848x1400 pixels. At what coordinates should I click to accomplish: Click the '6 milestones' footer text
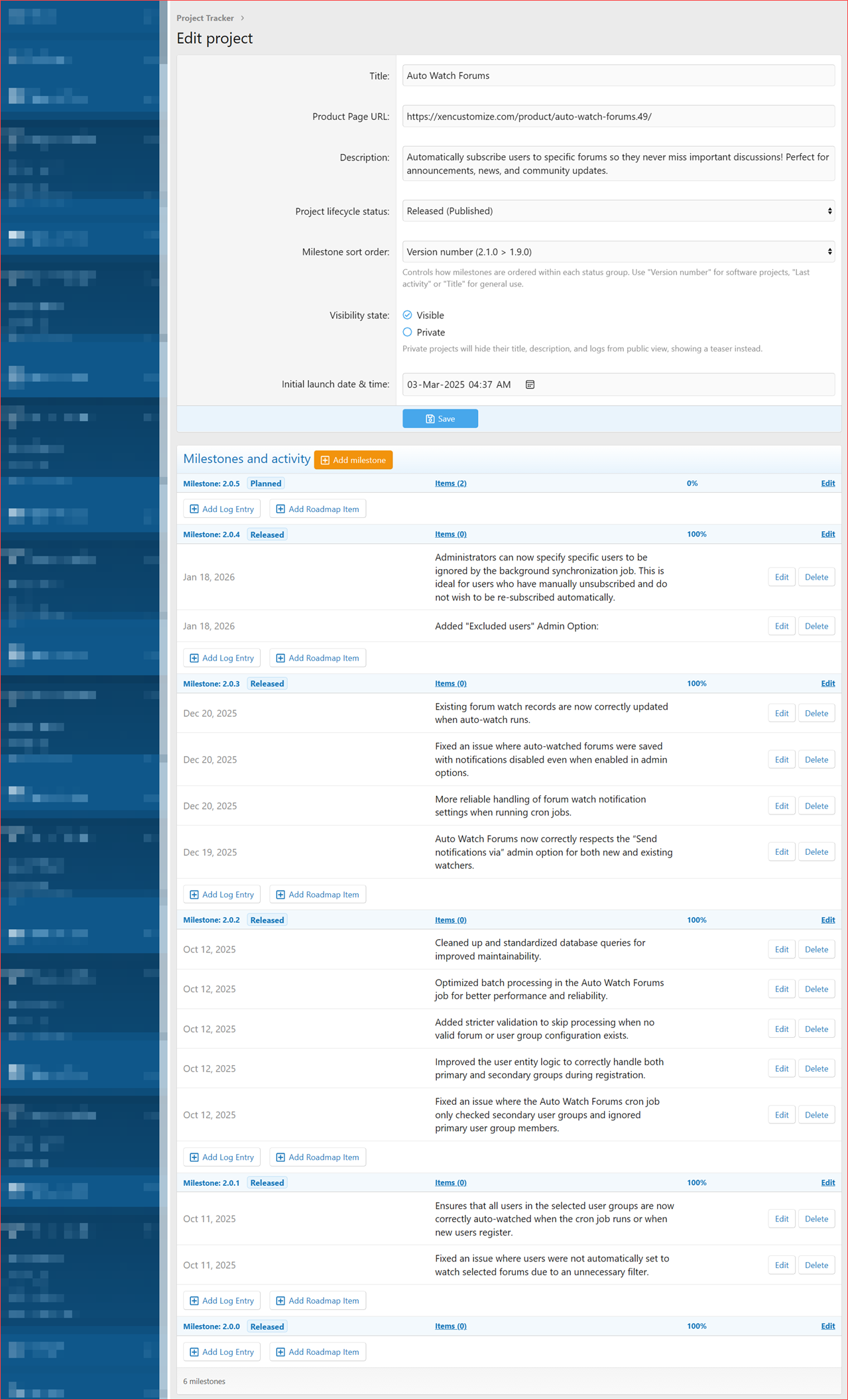204,1381
